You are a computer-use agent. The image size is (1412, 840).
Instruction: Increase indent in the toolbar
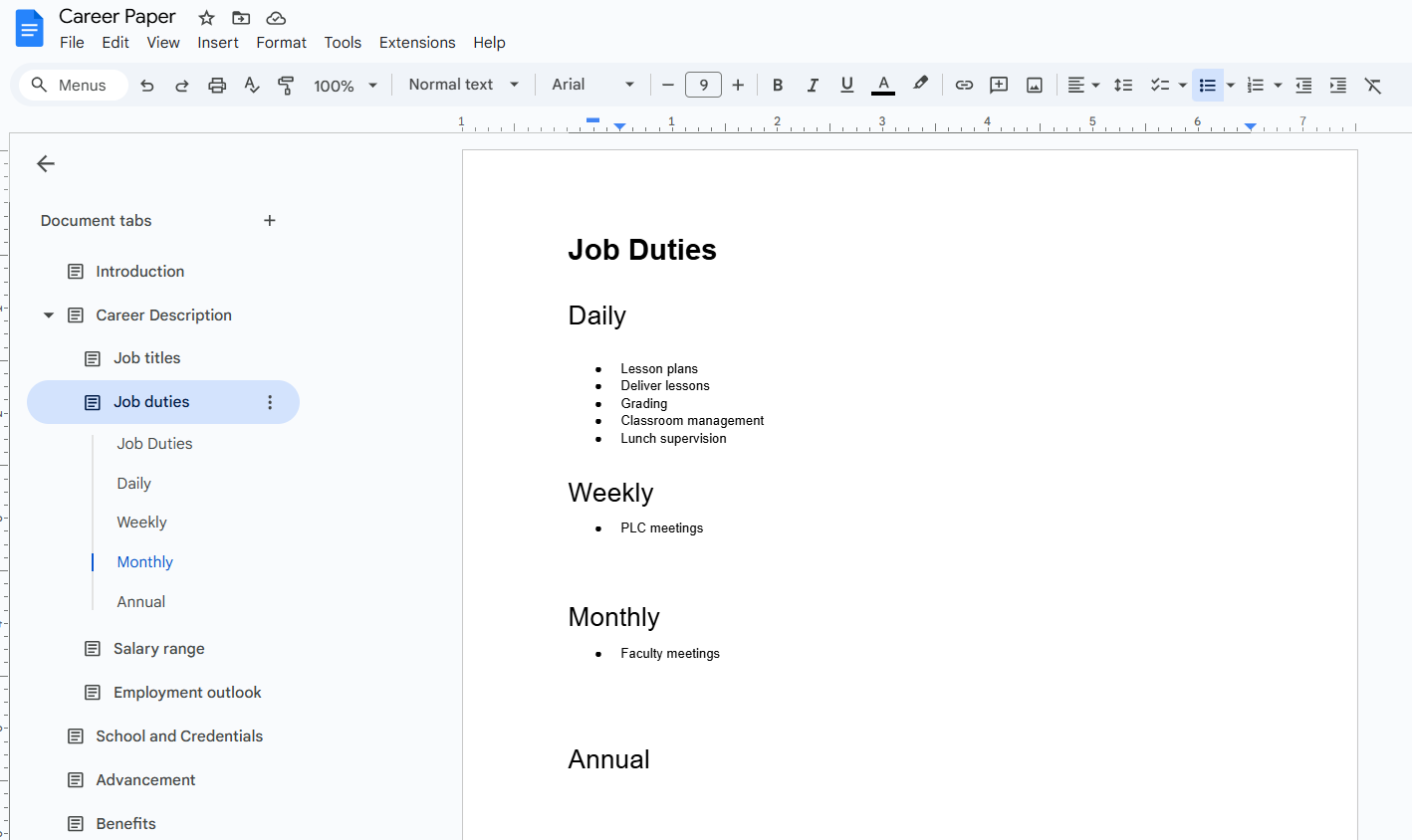click(1338, 86)
